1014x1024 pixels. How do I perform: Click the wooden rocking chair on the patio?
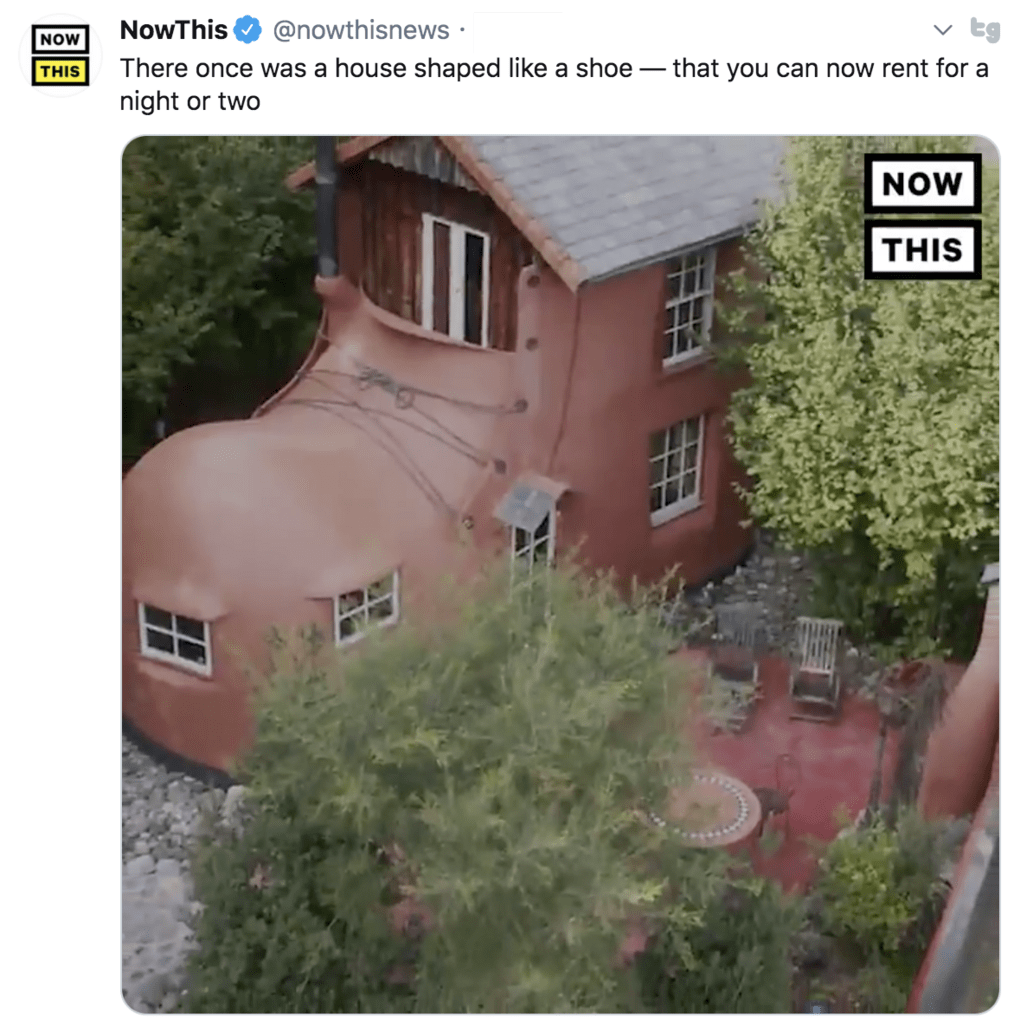(x=816, y=667)
